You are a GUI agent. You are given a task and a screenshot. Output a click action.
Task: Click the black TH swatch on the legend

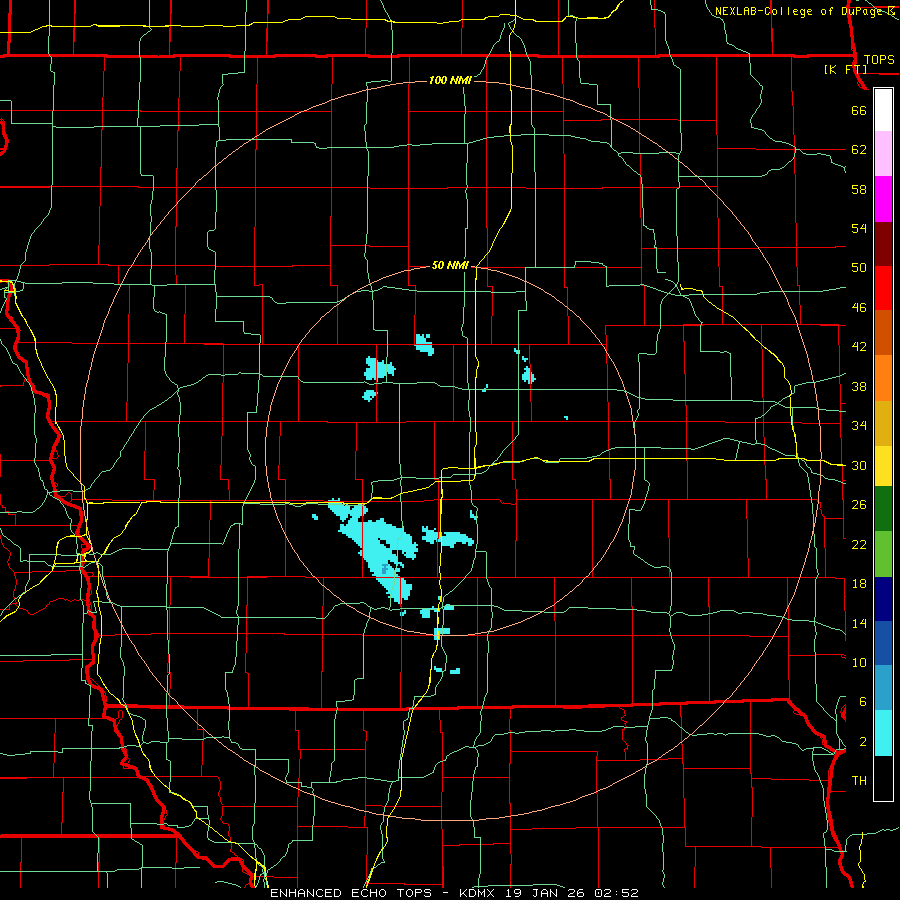pyautogui.click(x=883, y=778)
